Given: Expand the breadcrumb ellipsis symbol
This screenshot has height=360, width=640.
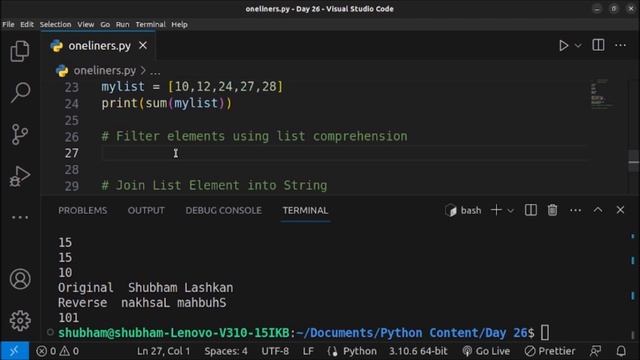Looking at the screenshot, I should pyautogui.click(x=155, y=71).
